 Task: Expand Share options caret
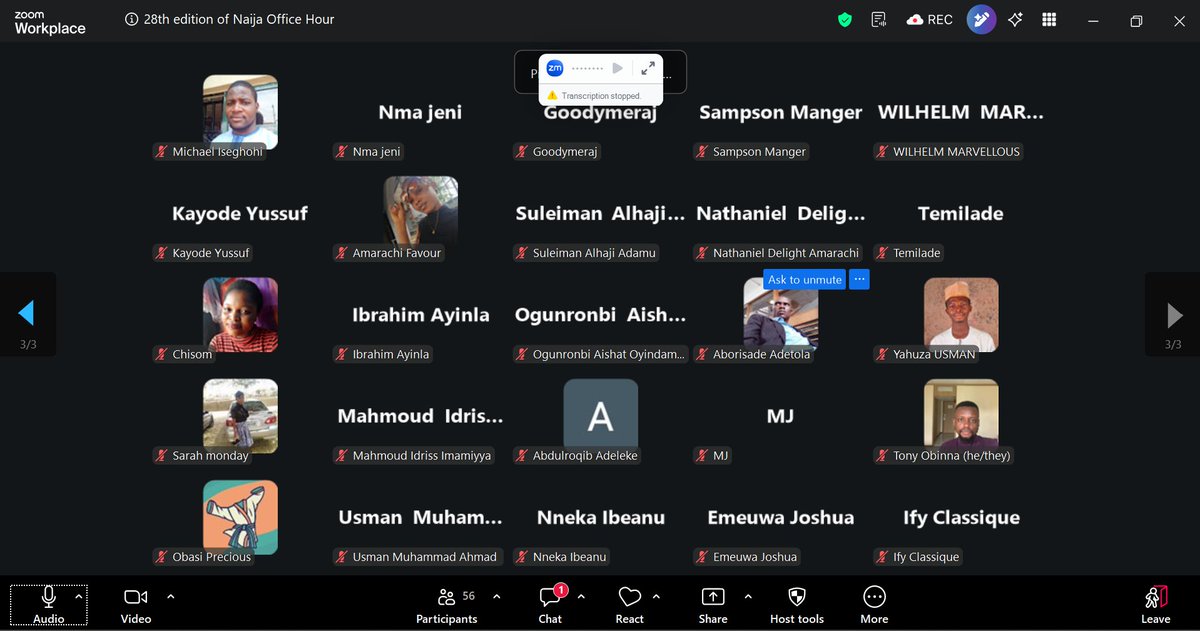748,596
